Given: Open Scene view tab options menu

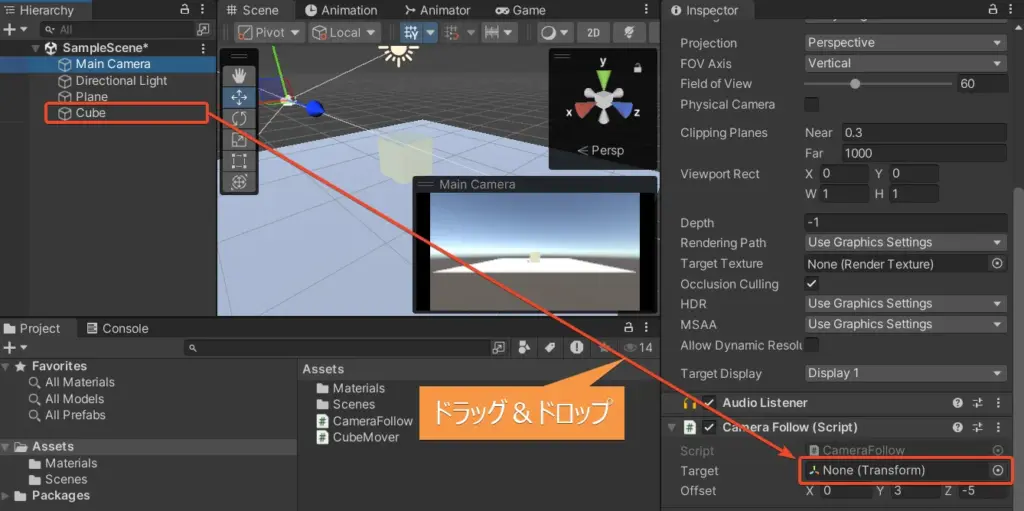Looking at the screenshot, I should 647,10.
